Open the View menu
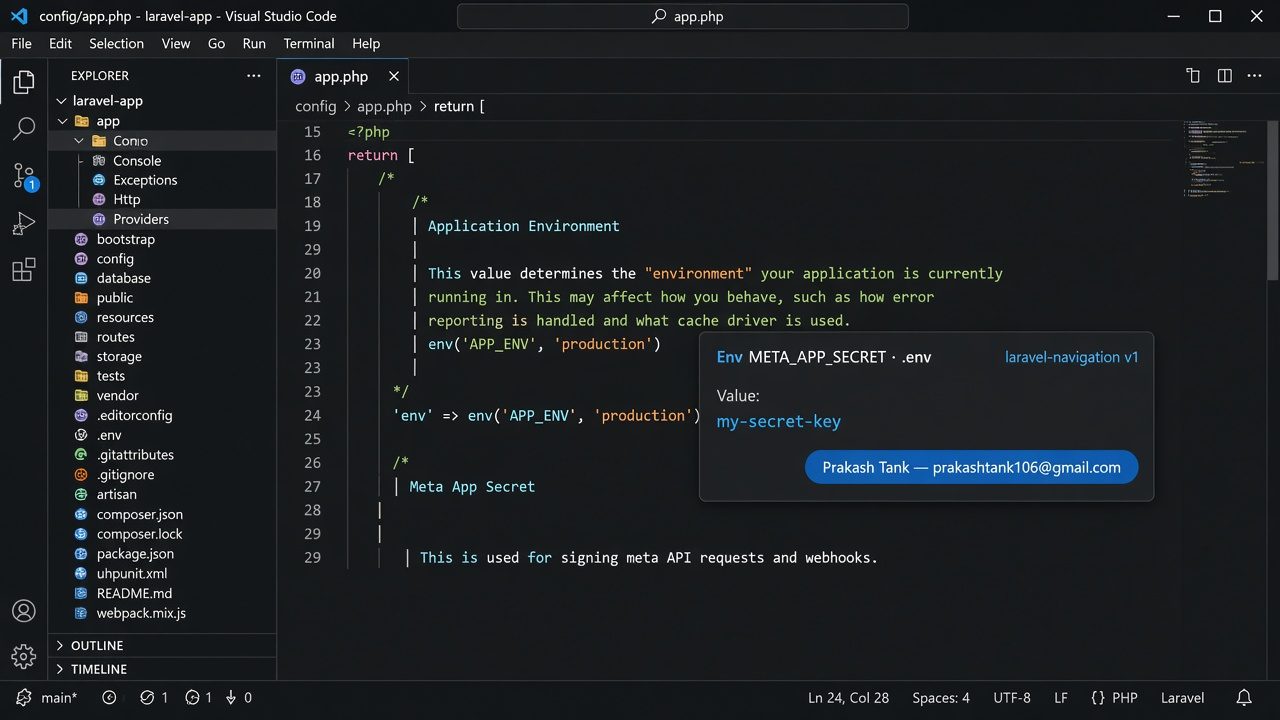1280x720 pixels. pos(176,44)
